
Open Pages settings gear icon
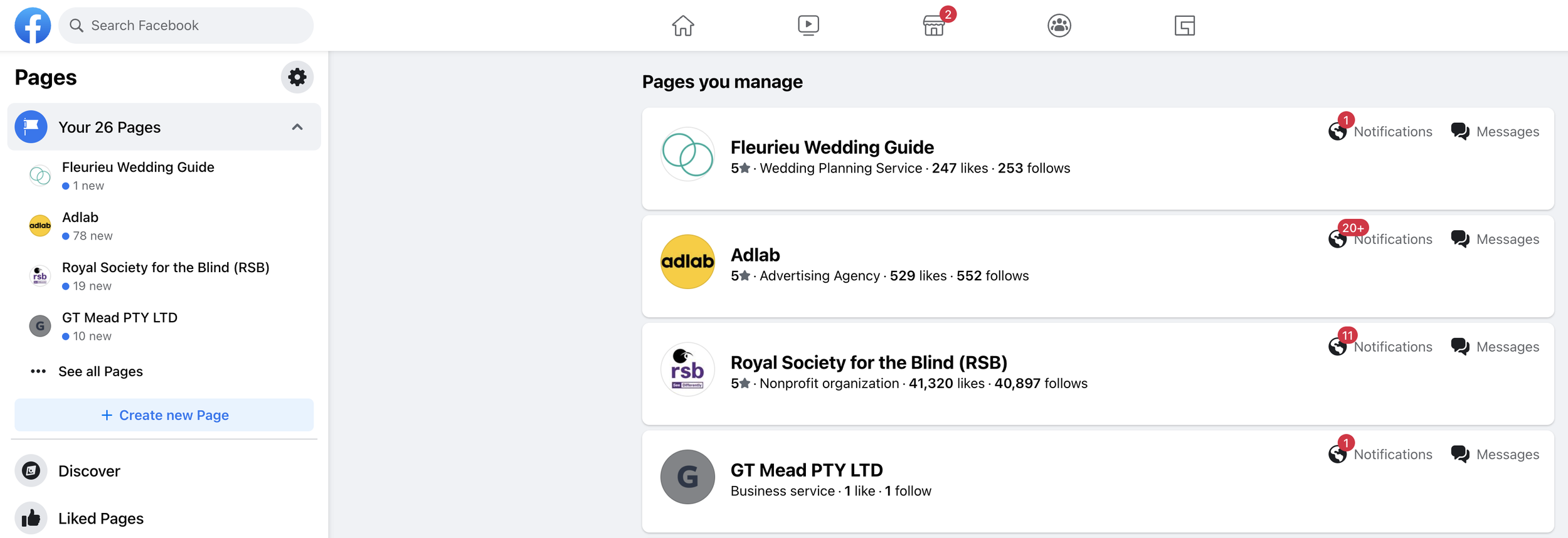click(297, 77)
